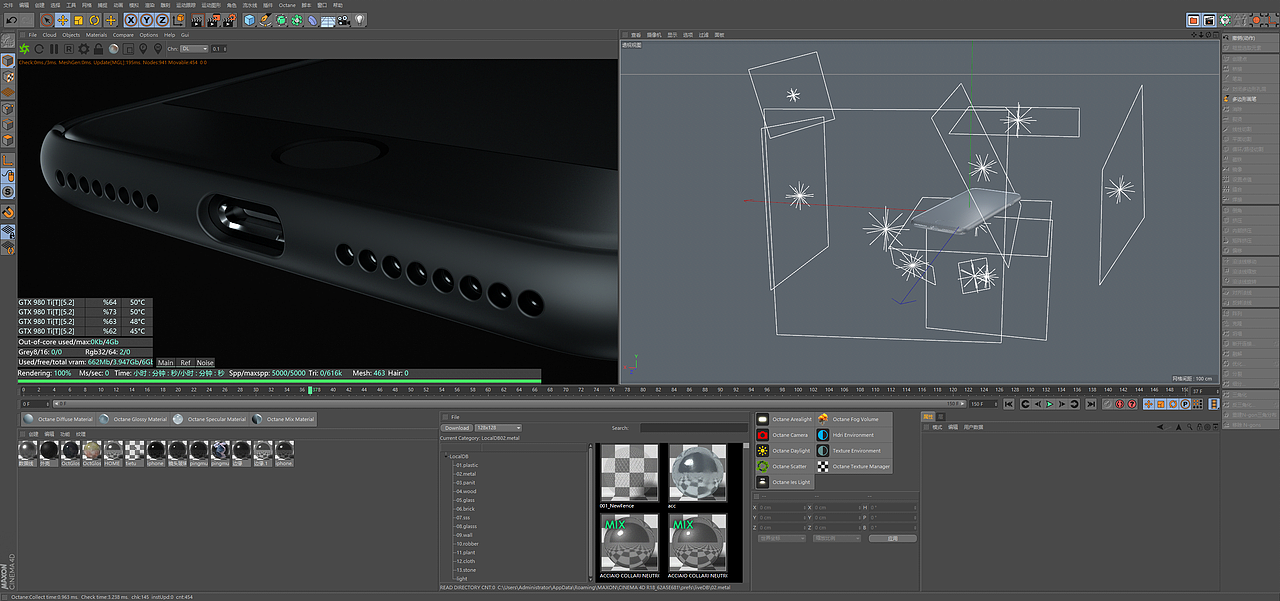This screenshot has height=601, width=1280.
Task: Start Octane live render with green logo
Action: [x=24, y=49]
